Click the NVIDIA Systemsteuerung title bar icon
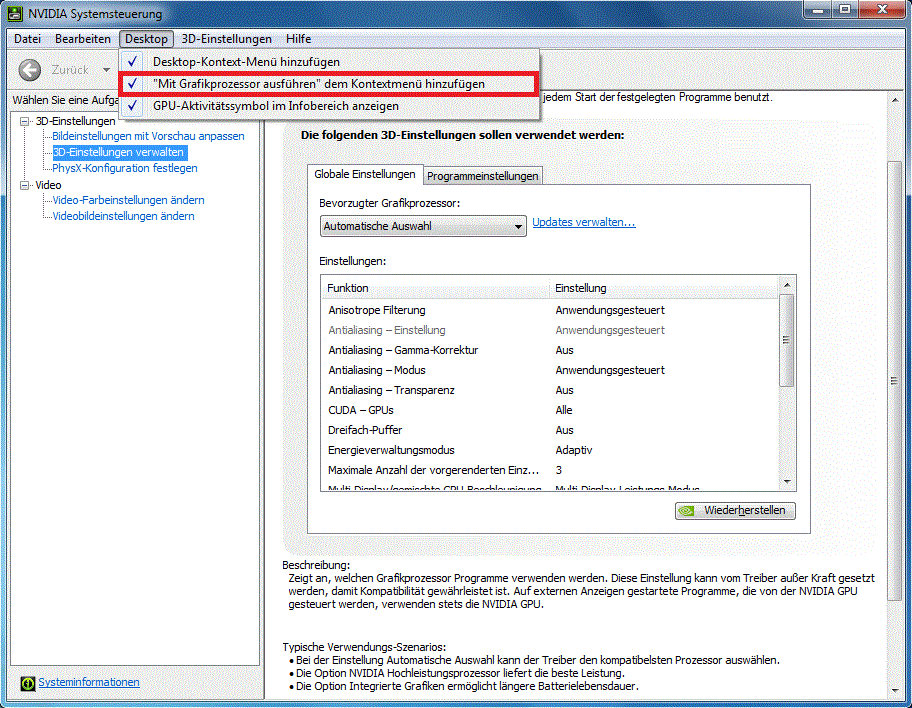Viewport: 912px width, 708px height. tap(15, 13)
